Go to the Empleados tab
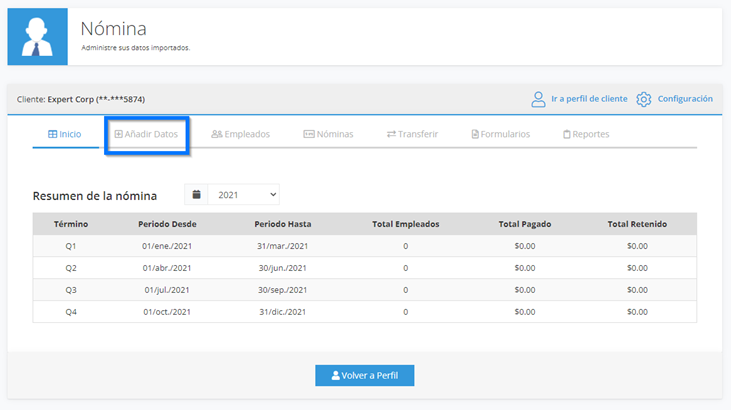This screenshot has width=731, height=410. click(x=241, y=134)
